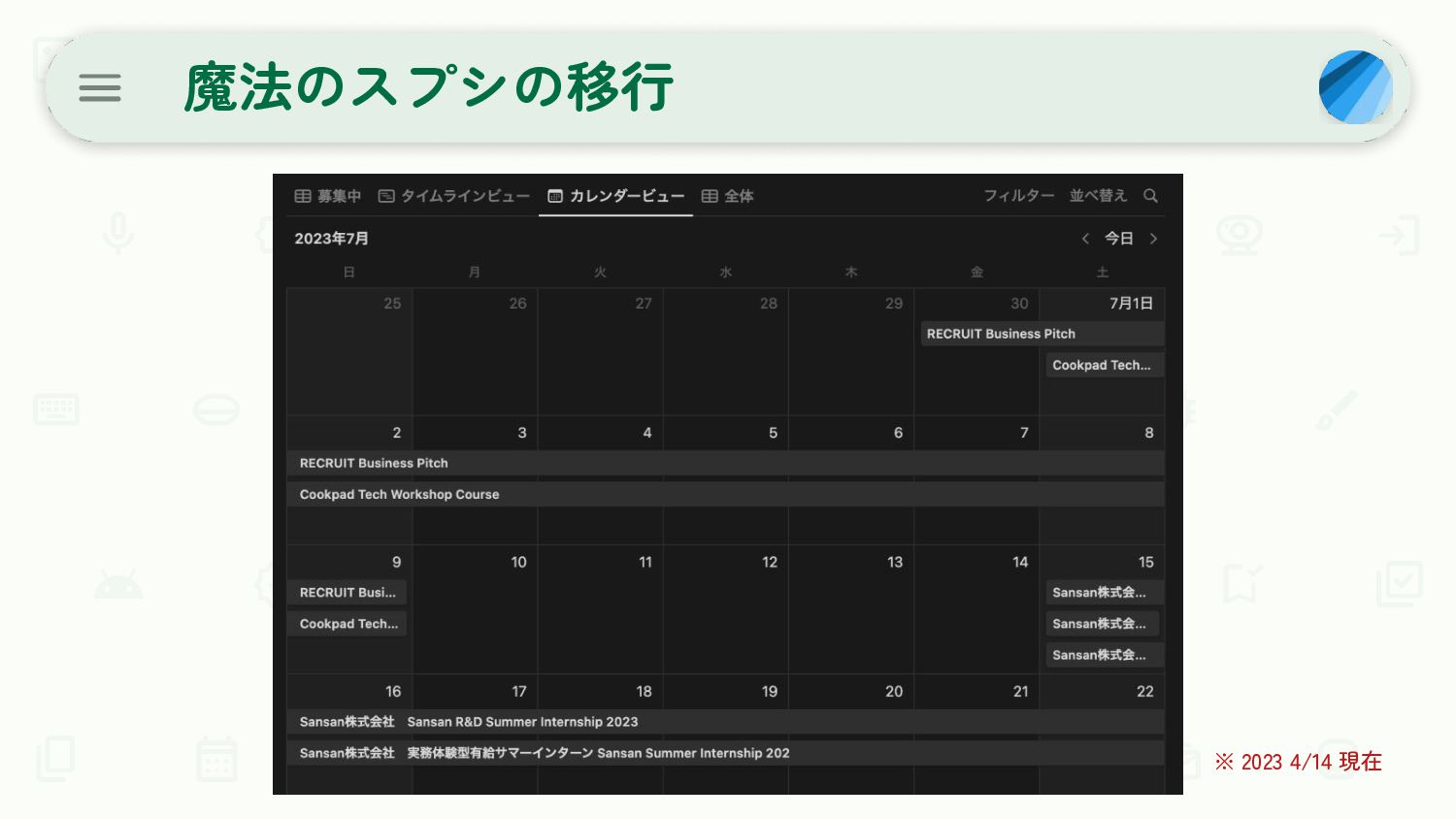This screenshot has width=1456, height=819.
Task: Click the blue striped profile avatar
Action: (1356, 87)
